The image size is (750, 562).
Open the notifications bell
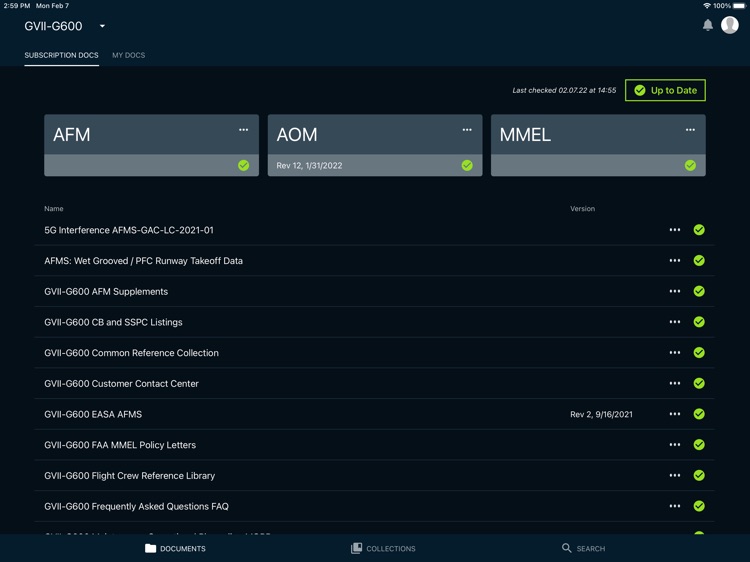coord(707,25)
